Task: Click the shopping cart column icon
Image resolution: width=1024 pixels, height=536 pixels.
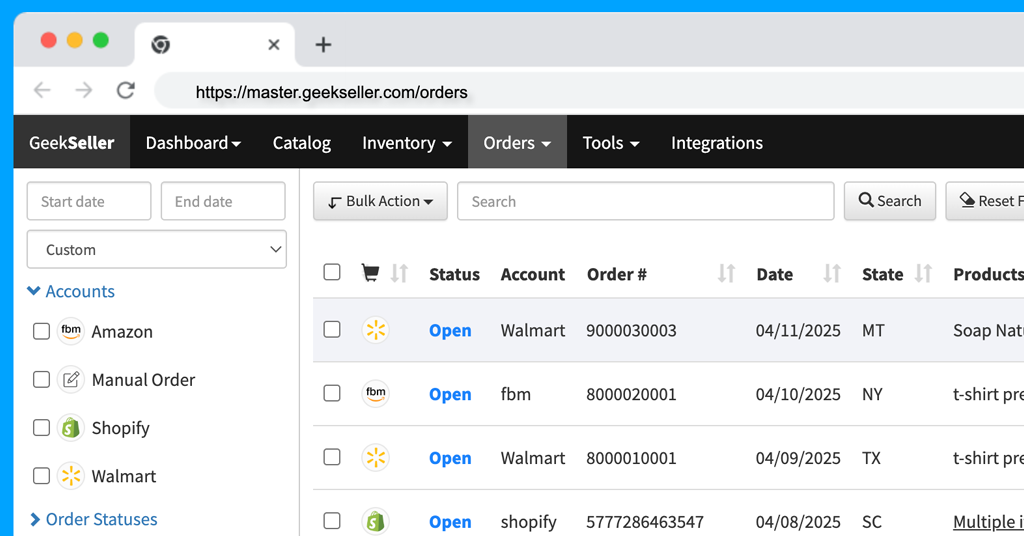Action: pos(370,273)
